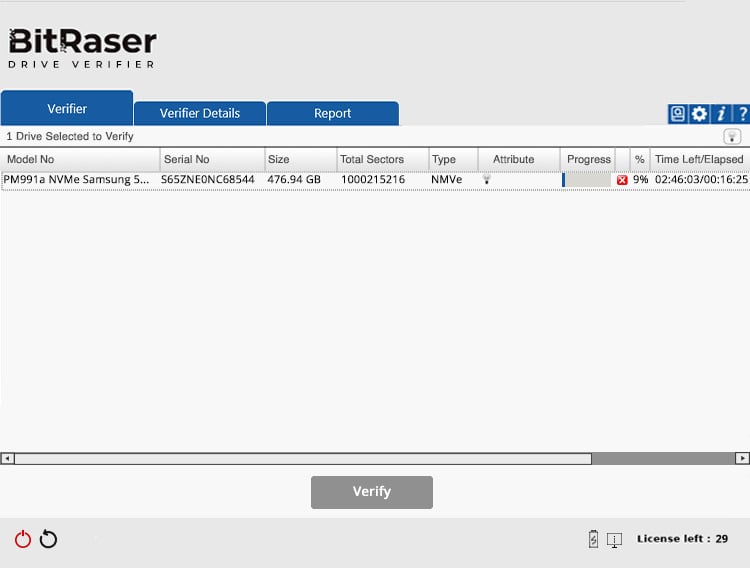Click the filter funnel button above table
This screenshot has height=568, width=750.
point(732,136)
